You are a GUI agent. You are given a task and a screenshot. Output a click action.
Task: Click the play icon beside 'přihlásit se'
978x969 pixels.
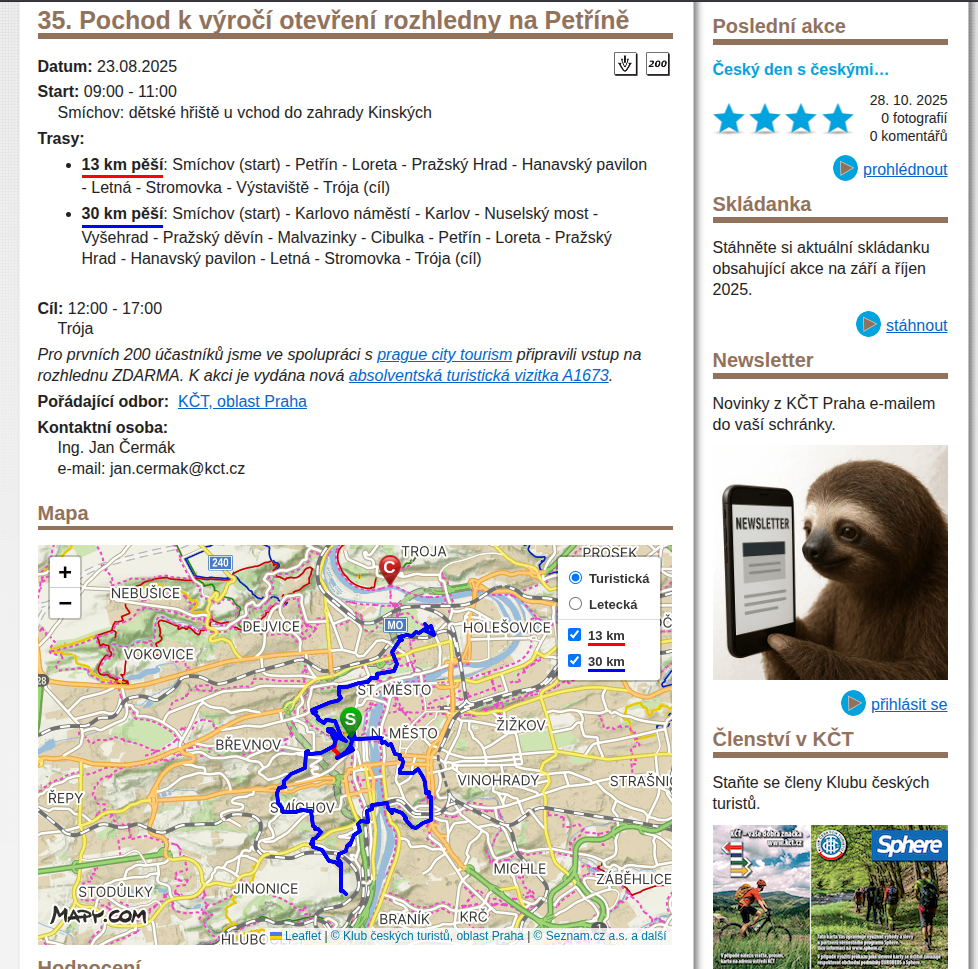pos(853,704)
